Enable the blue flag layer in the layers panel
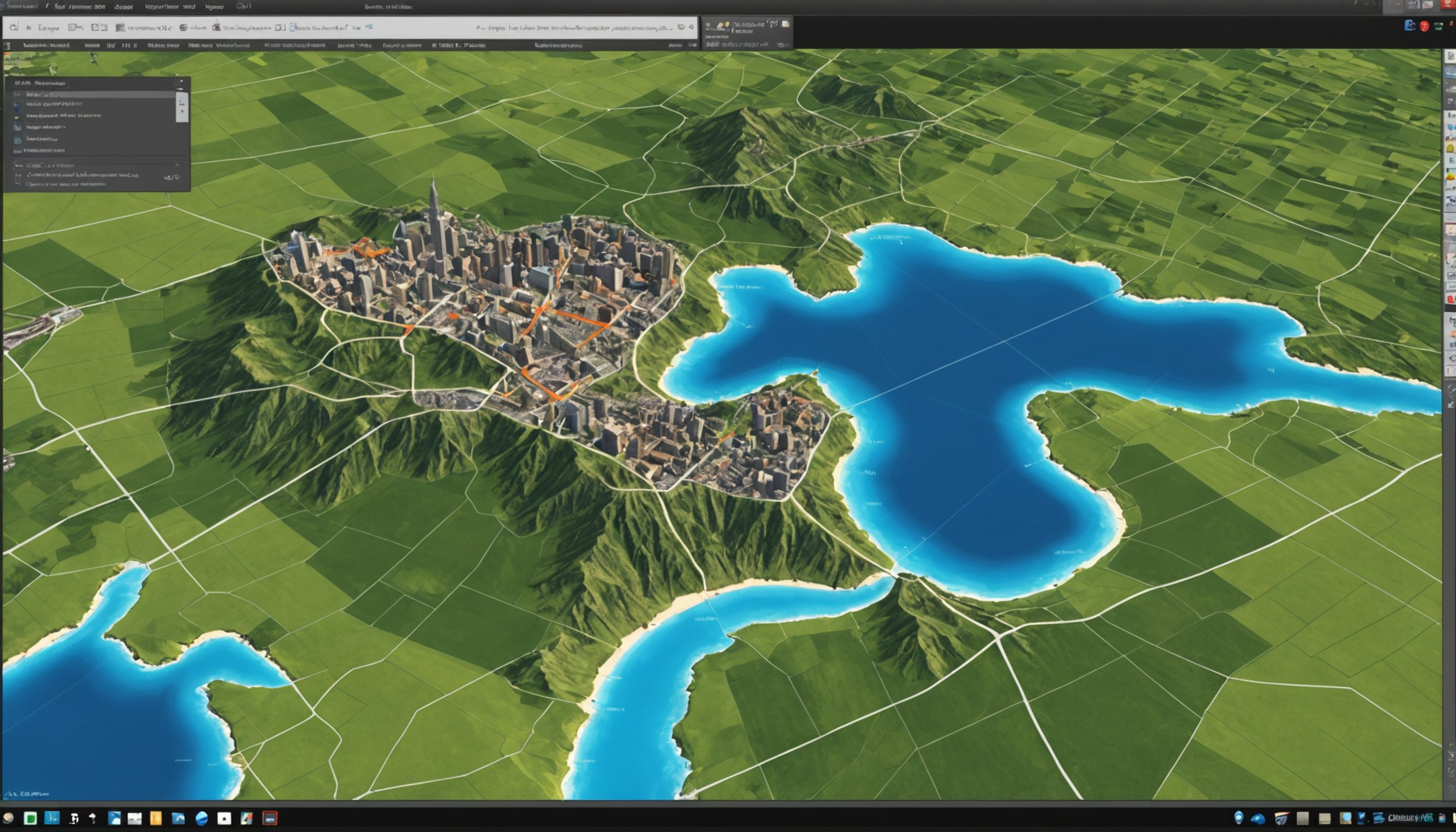Screen dimensions: 1456x832 tap(16, 106)
